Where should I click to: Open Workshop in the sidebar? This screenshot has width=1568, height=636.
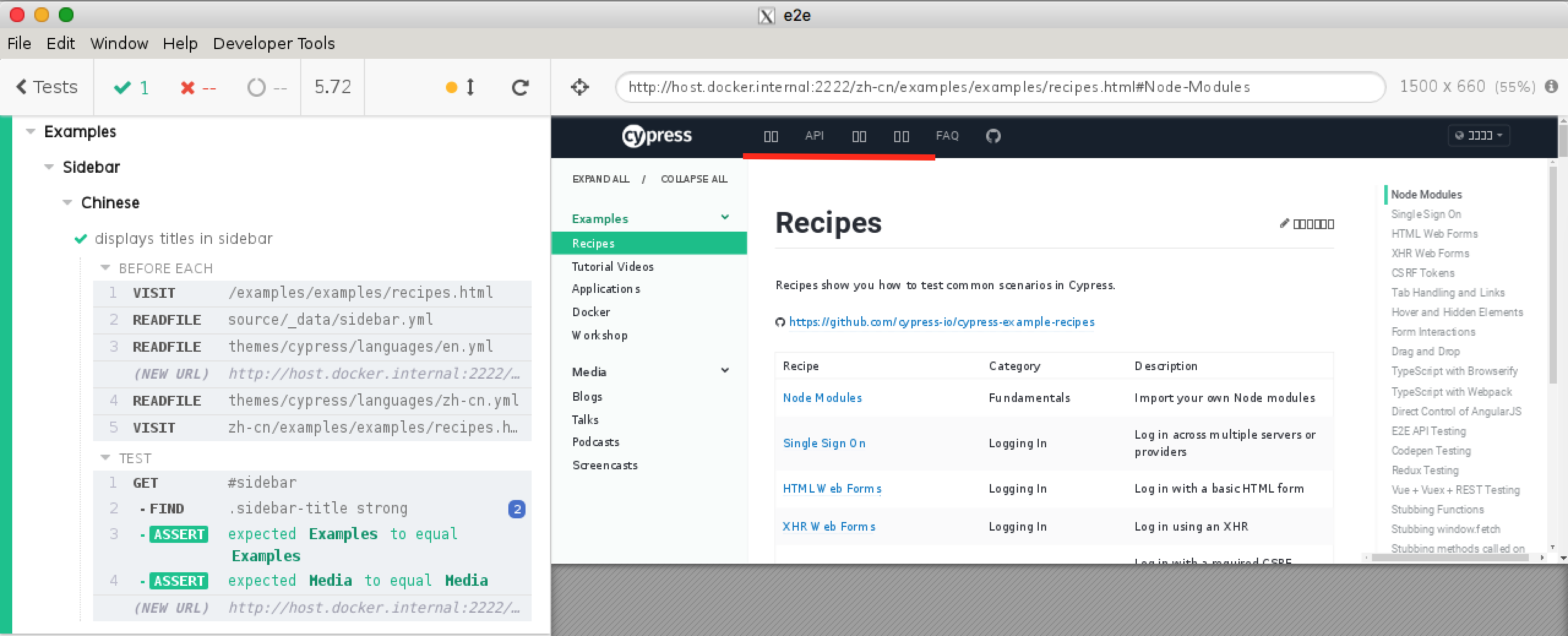tap(600, 335)
